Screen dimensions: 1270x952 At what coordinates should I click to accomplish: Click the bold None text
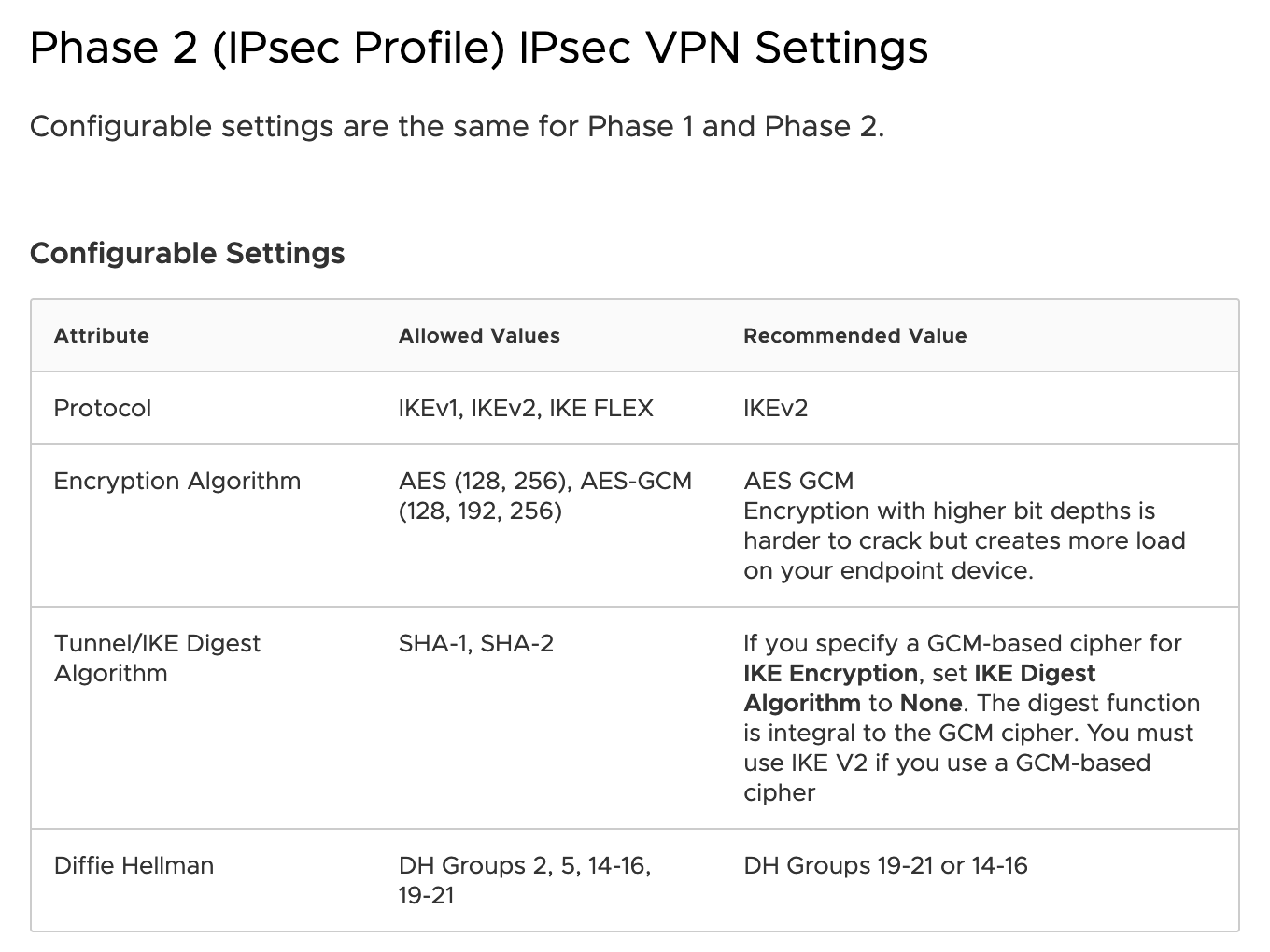click(x=931, y=703)
